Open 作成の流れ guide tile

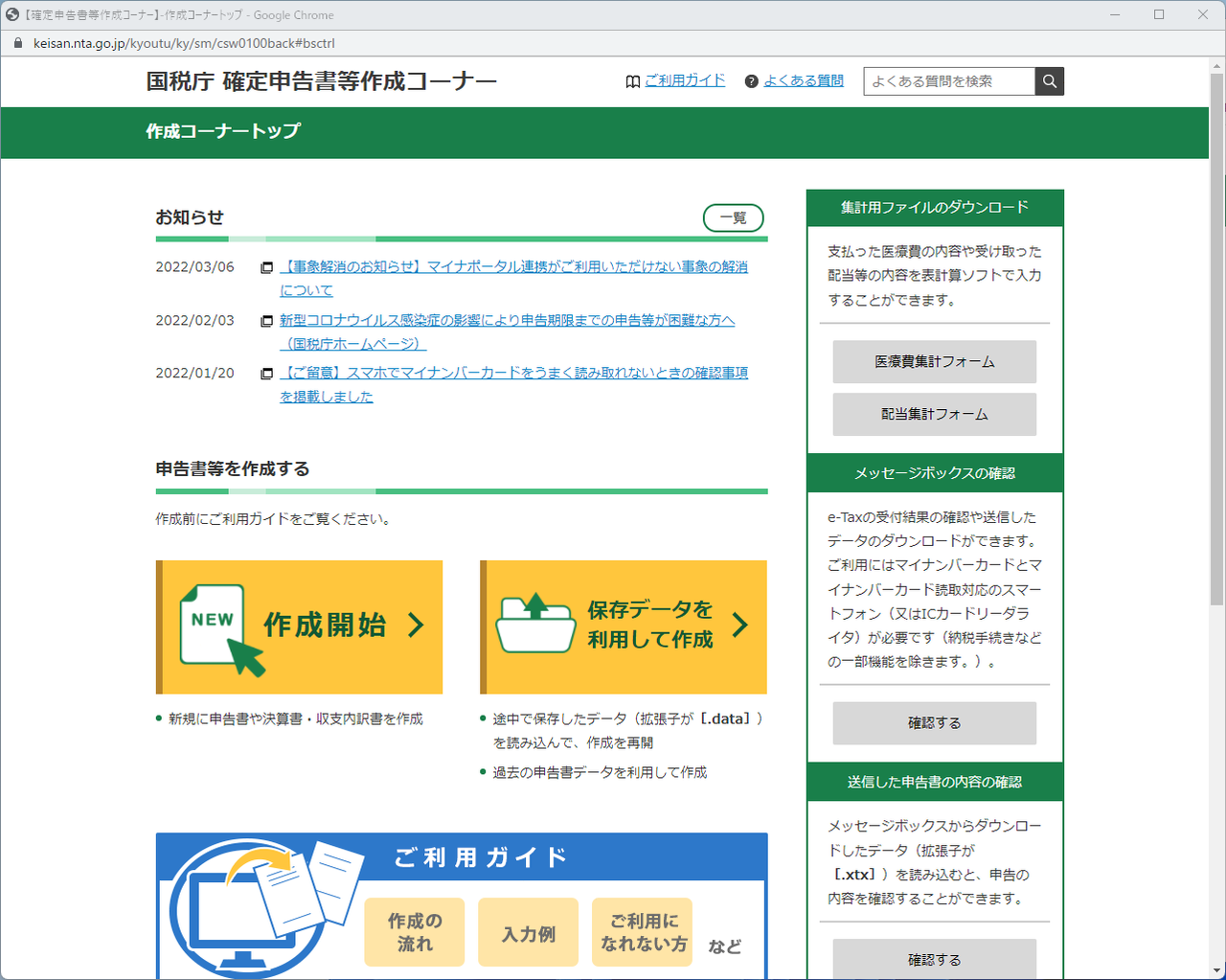415,932
